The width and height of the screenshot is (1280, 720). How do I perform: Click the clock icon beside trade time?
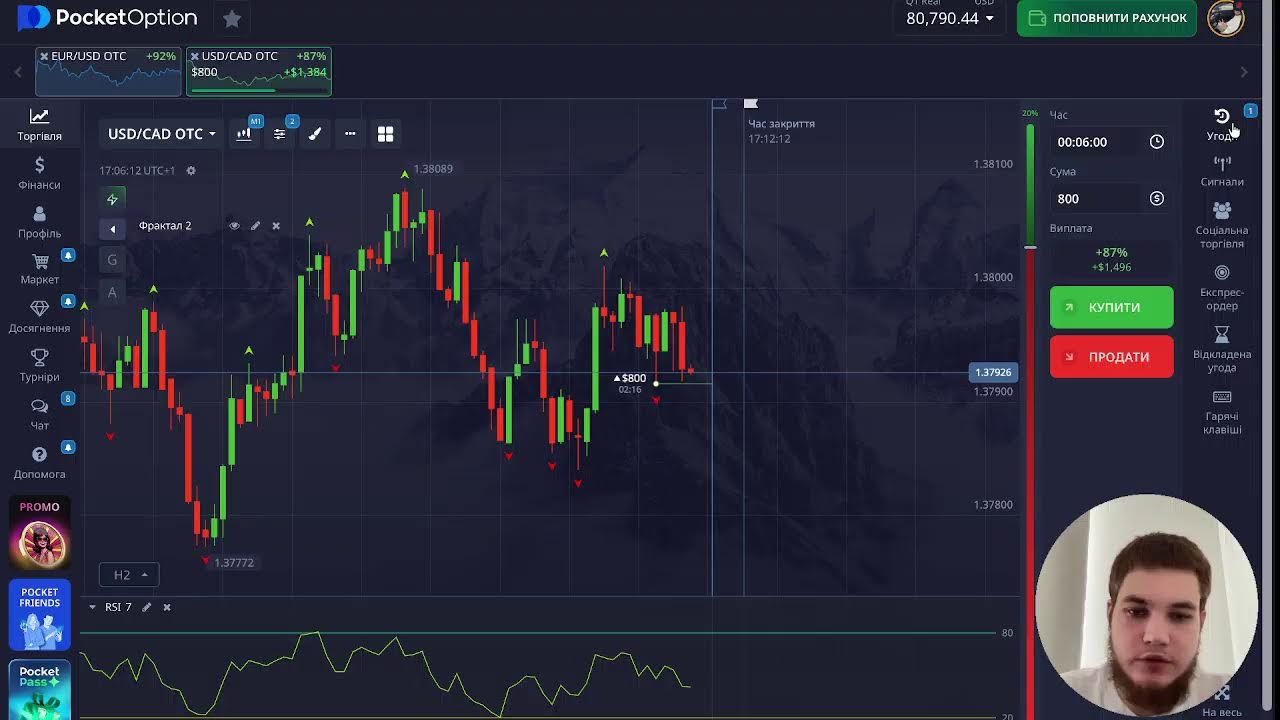[1157, 142]
